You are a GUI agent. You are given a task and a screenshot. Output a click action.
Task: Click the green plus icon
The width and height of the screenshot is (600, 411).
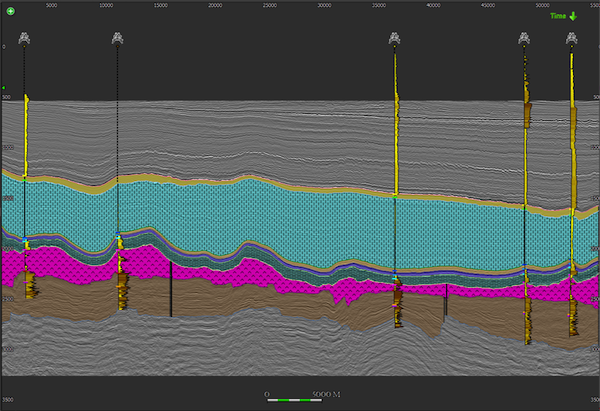tap(11, 11)
